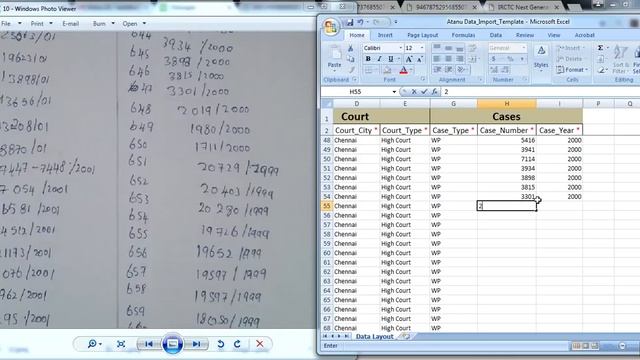
Task: Open the View ribbon tab
Action: [x=553, y=35]
